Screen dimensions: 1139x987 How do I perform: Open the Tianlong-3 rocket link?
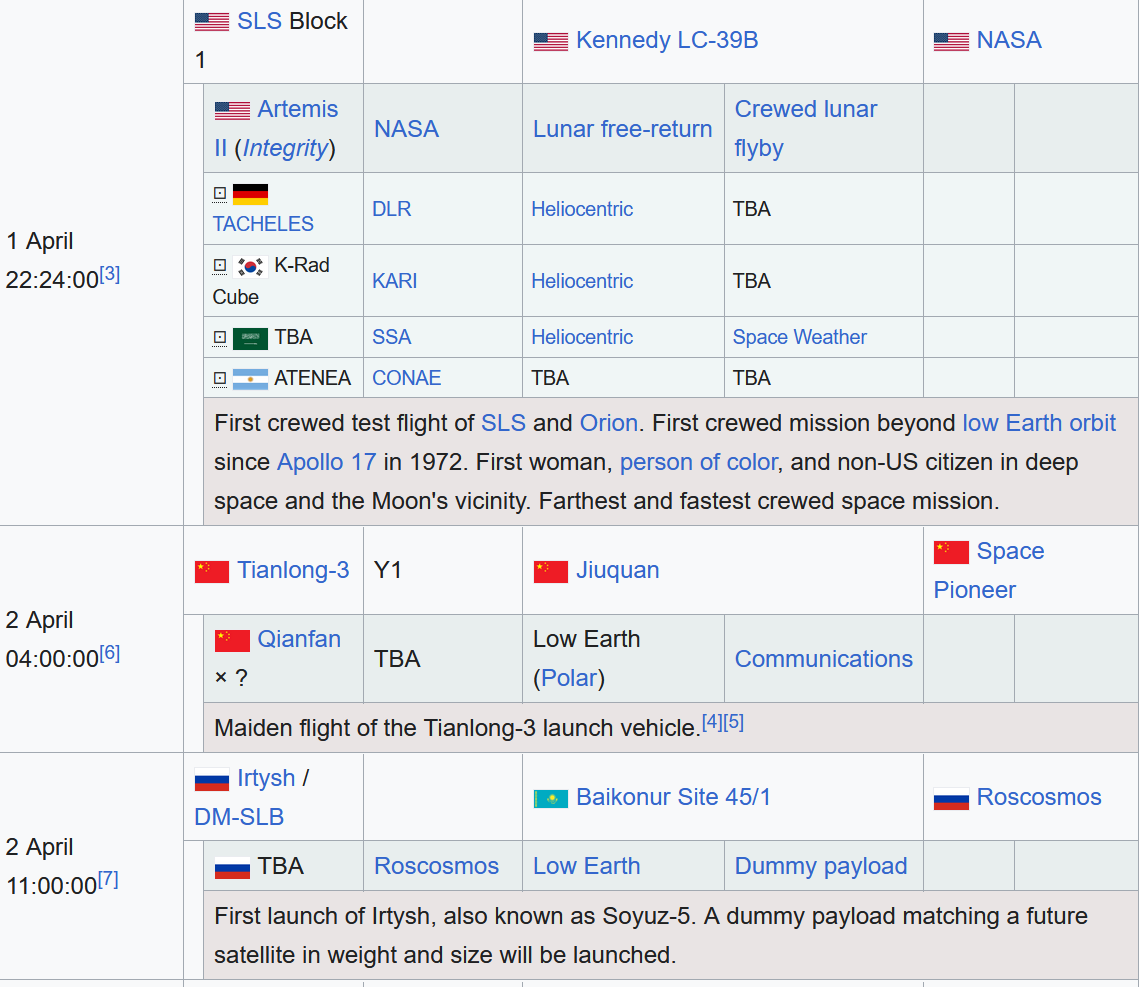pos(293,570)
